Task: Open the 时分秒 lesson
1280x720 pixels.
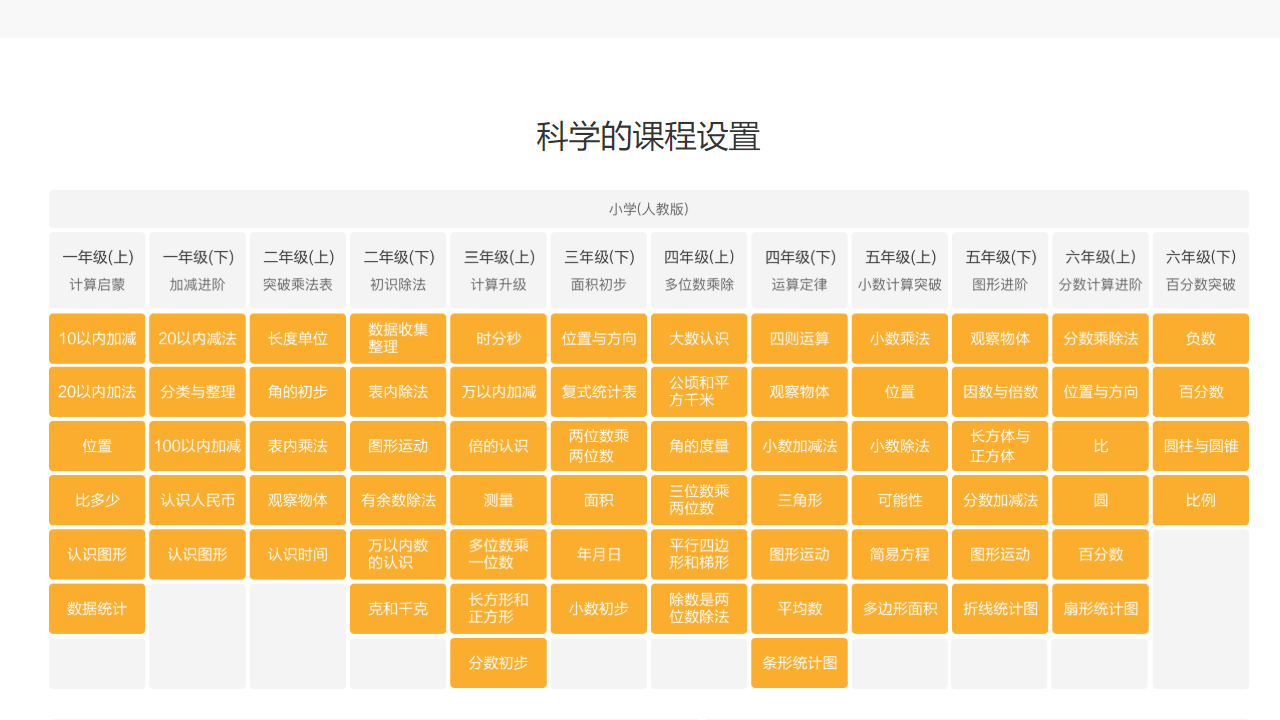Action: (498, 338)
